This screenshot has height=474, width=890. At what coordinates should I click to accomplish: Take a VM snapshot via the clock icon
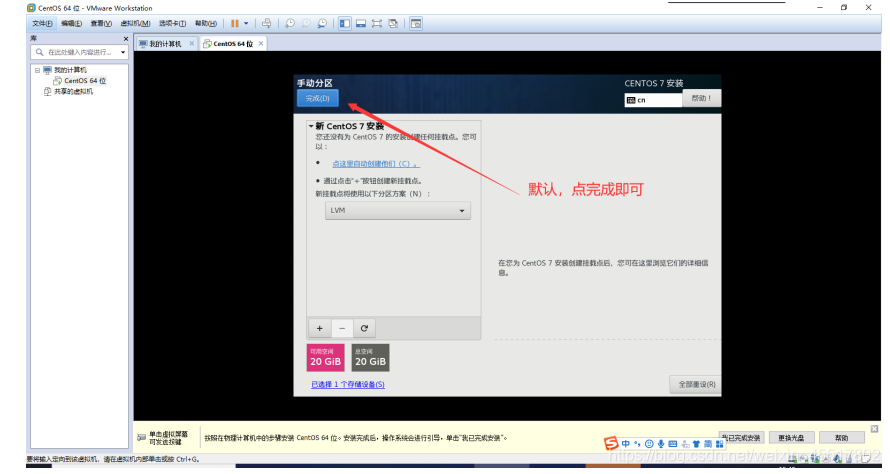coord(289,23)
